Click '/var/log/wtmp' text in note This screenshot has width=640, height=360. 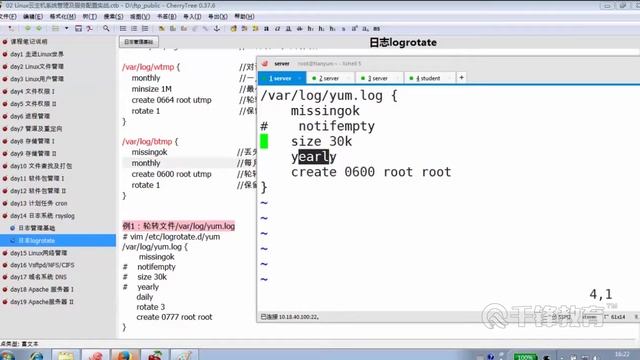tap(148, 67)
